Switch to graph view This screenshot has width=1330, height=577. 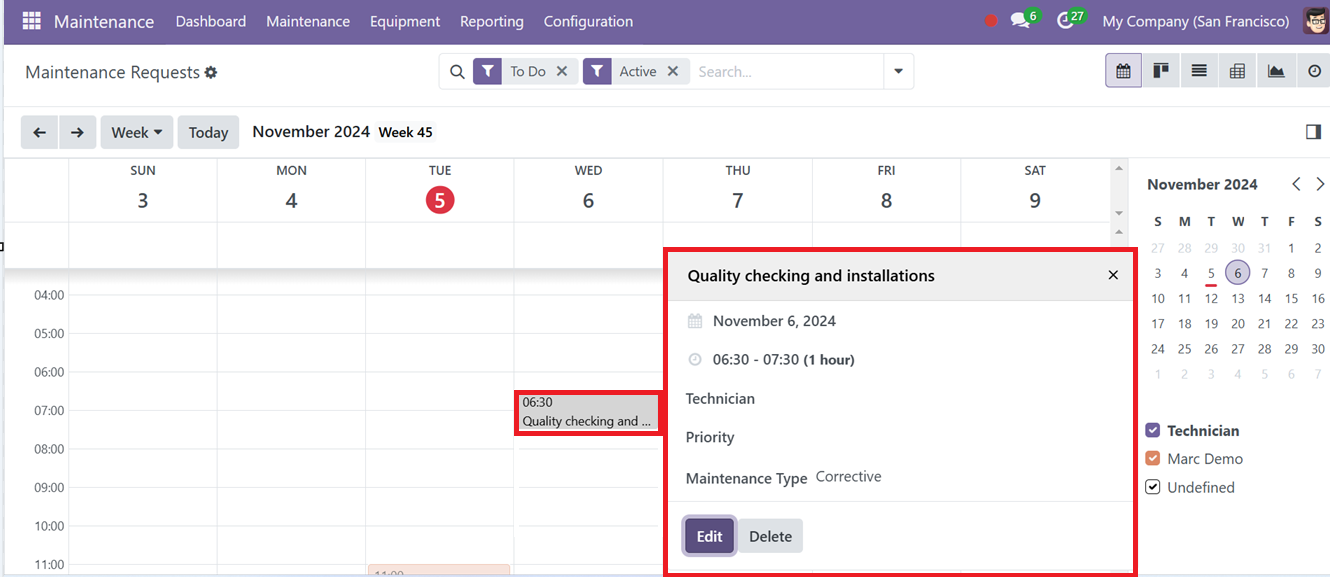tap(1275, 71)
